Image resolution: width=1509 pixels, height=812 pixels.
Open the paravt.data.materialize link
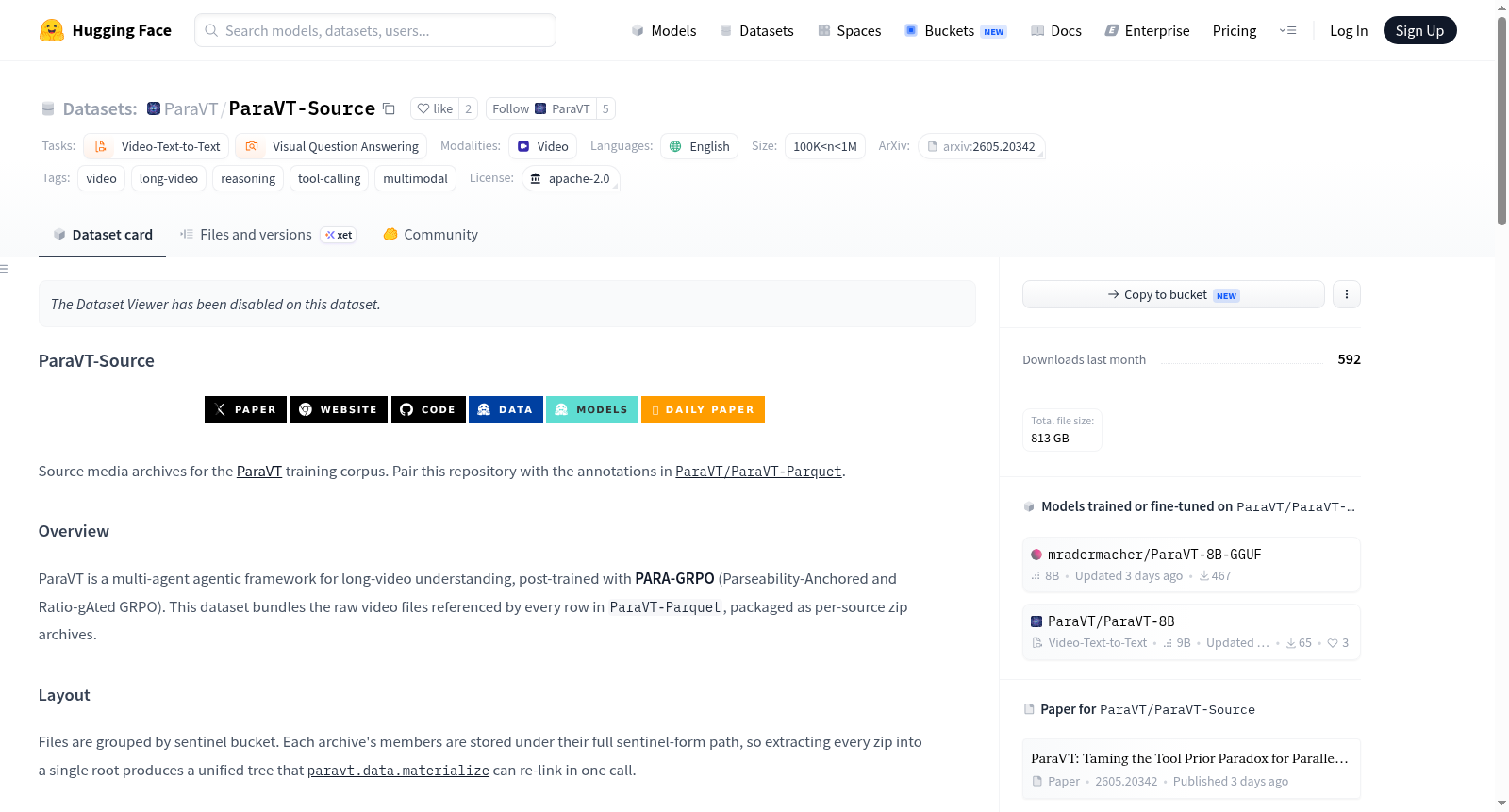398,771
